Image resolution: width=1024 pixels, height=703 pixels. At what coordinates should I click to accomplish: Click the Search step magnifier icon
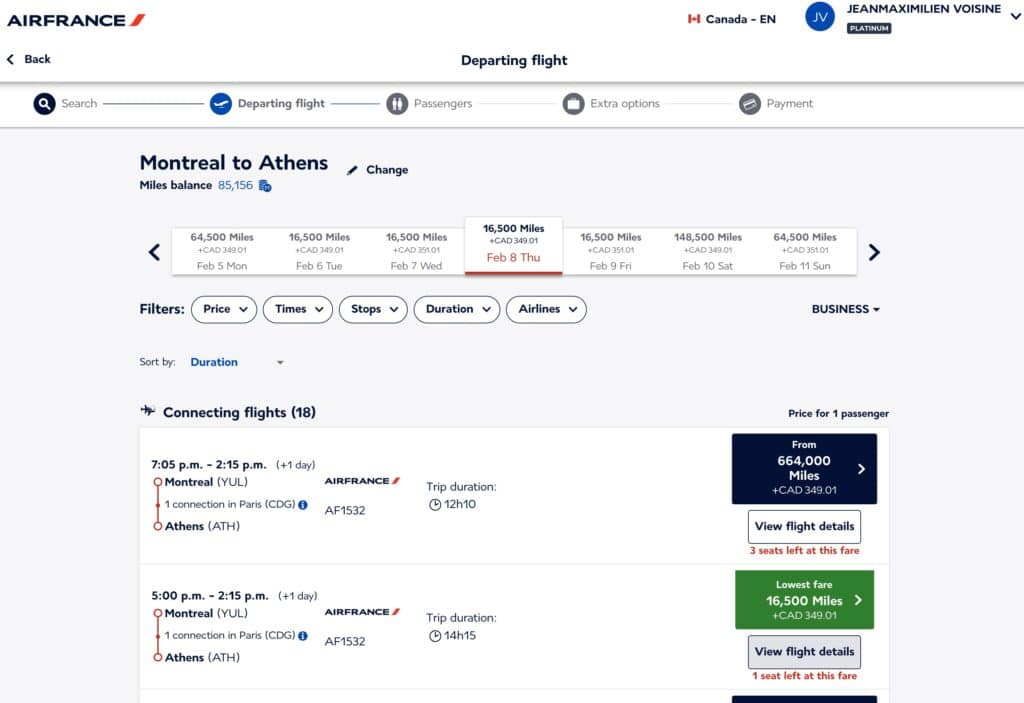(x=44, y=104)
